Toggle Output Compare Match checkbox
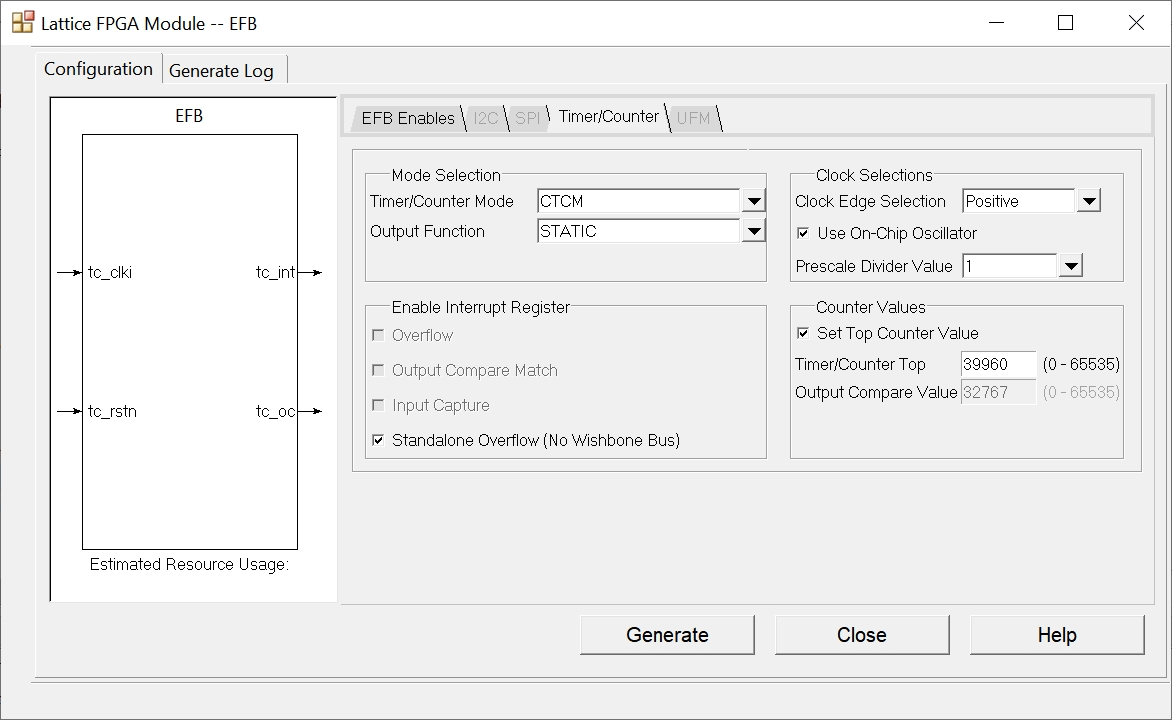Image resolution: width=1172 pixels, height=720 pixels. click(378, 371)
